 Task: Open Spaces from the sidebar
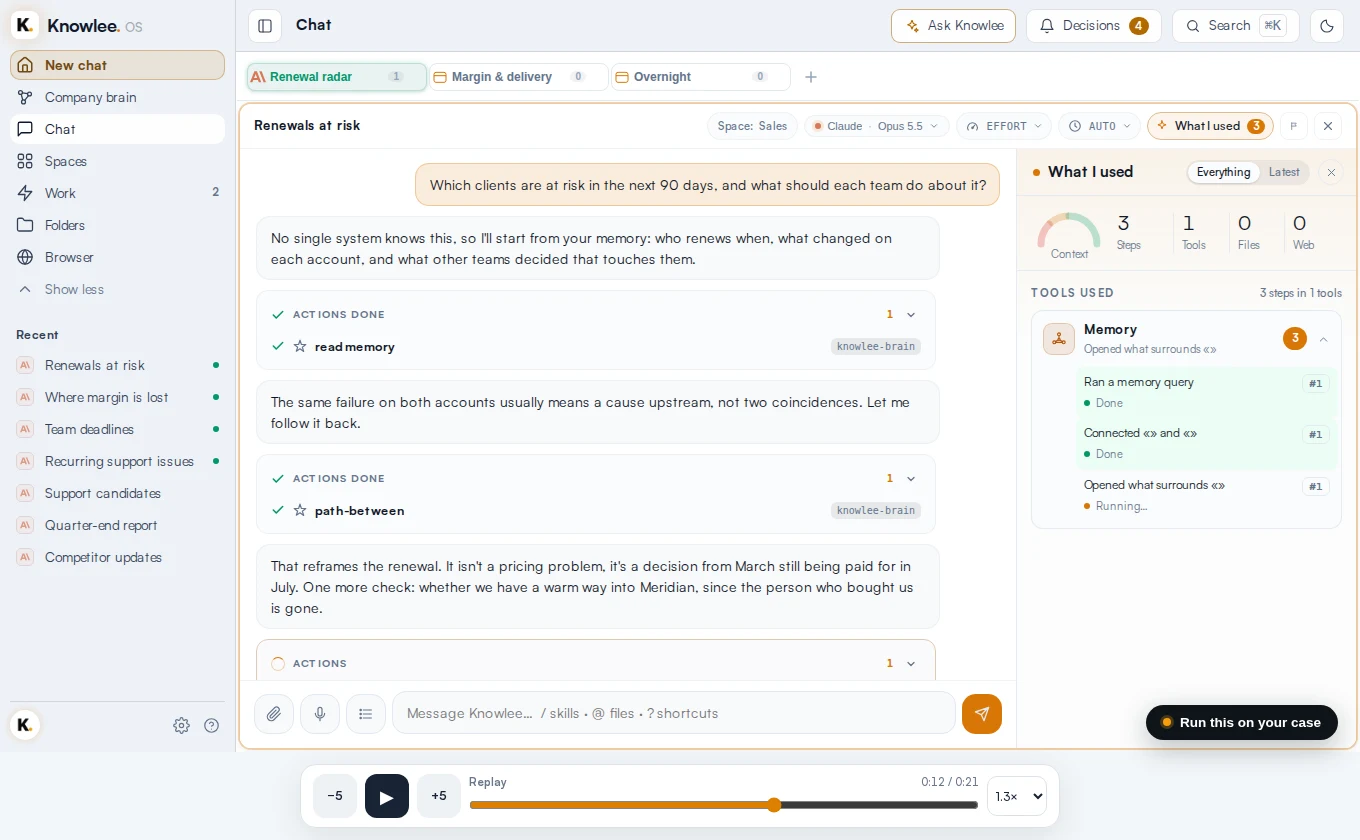click(x=117, y=161)
